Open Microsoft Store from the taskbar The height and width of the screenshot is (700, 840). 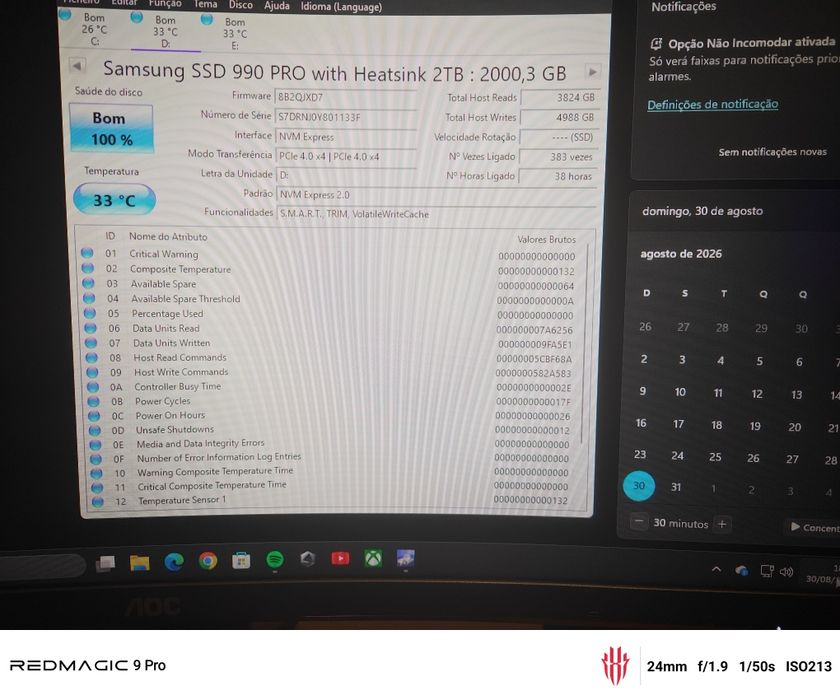pyautogui.click(x=241, y=560)
